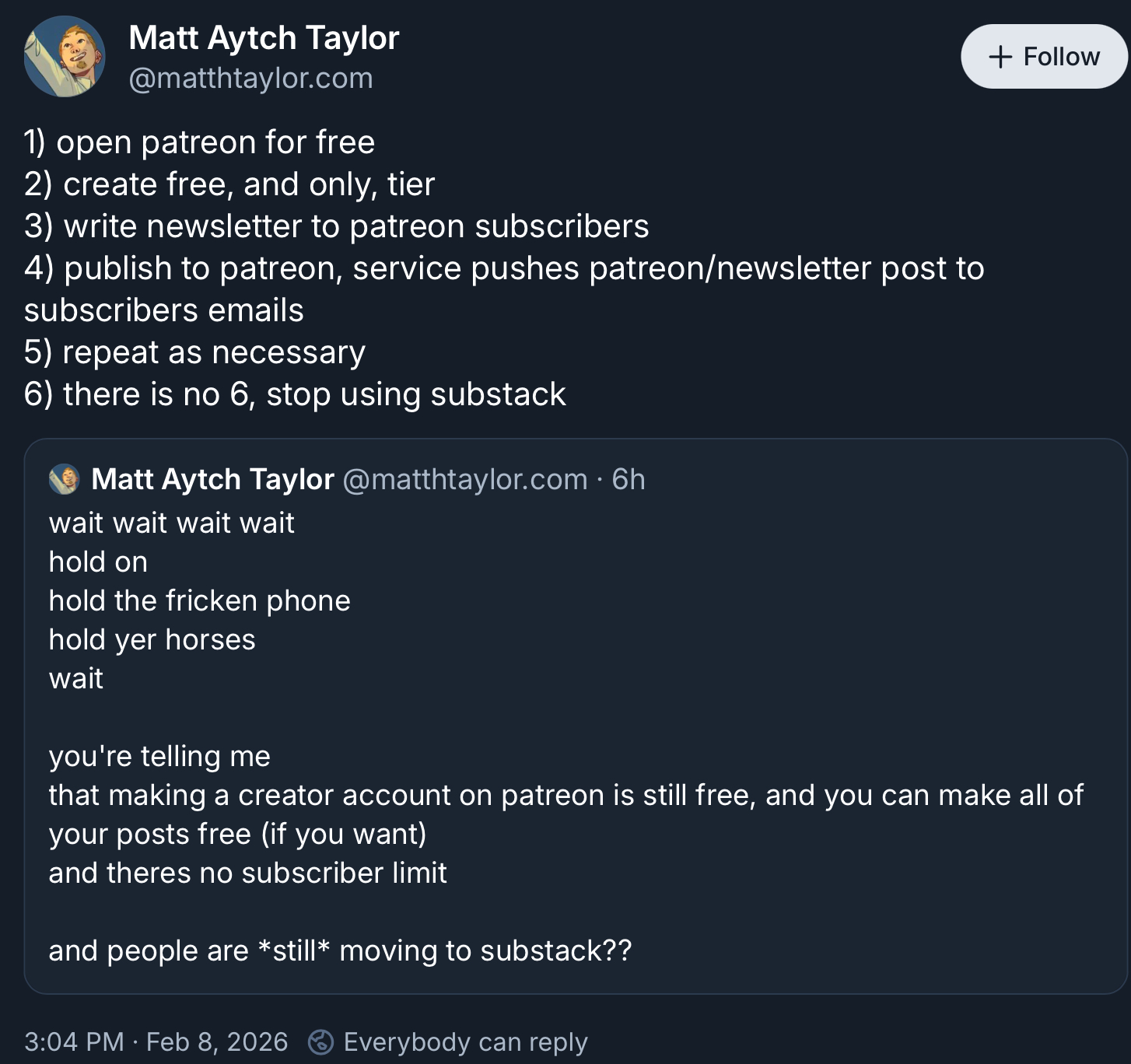Open the @matthtaylor.com handle under the name
The width and height of the screenshot is (1131, 1064).
point(250,79)
